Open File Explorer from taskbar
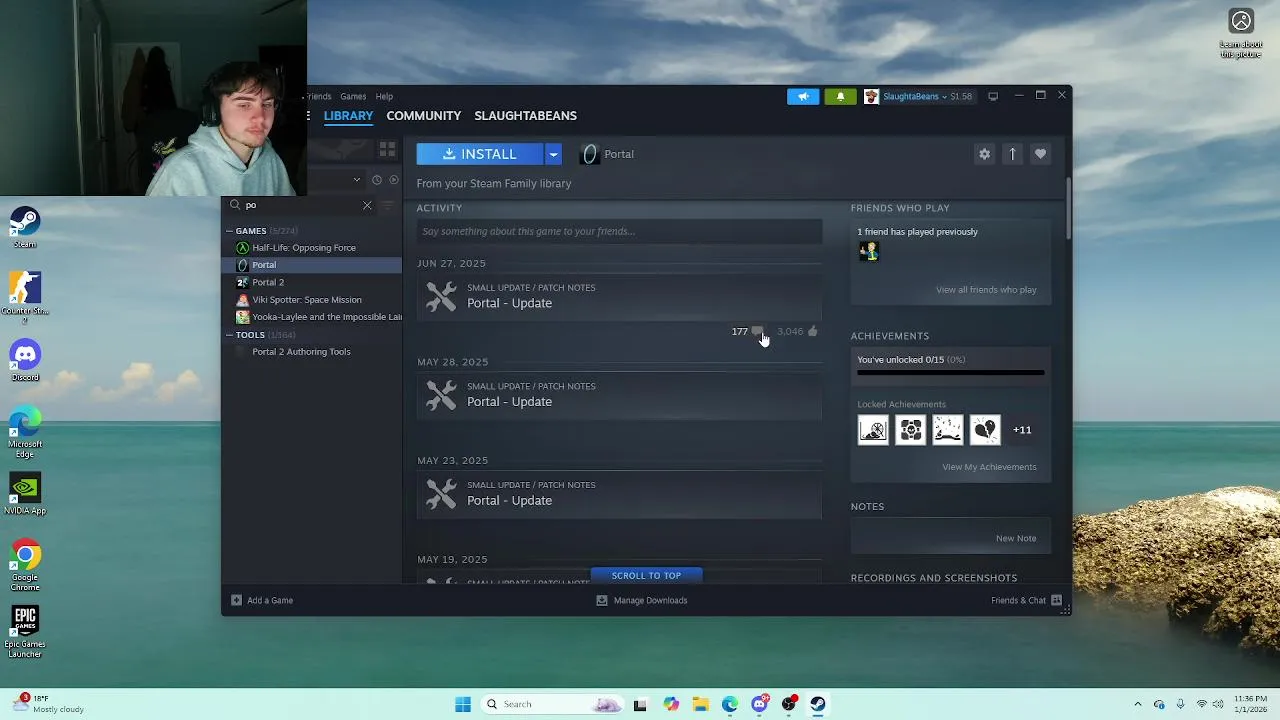 (700, 704)
